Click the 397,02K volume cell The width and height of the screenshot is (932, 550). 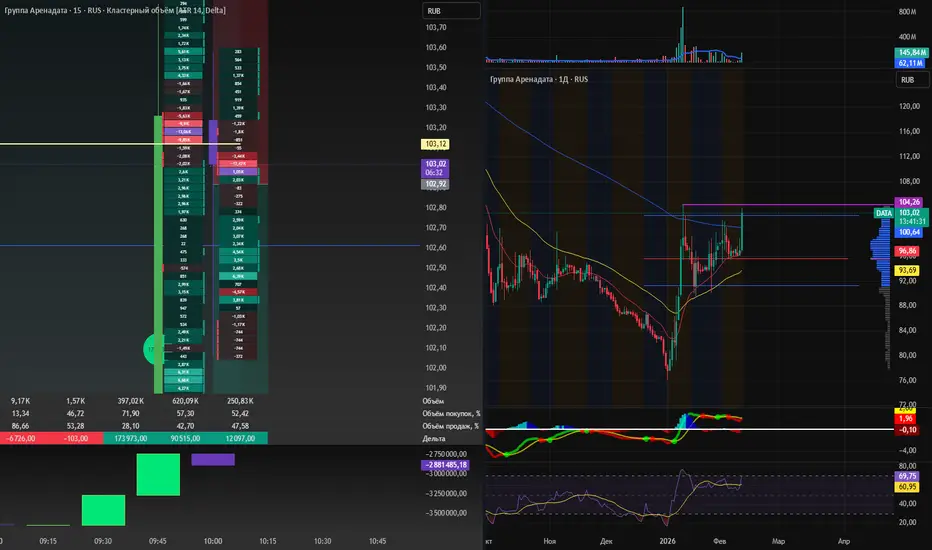[131, 401]
